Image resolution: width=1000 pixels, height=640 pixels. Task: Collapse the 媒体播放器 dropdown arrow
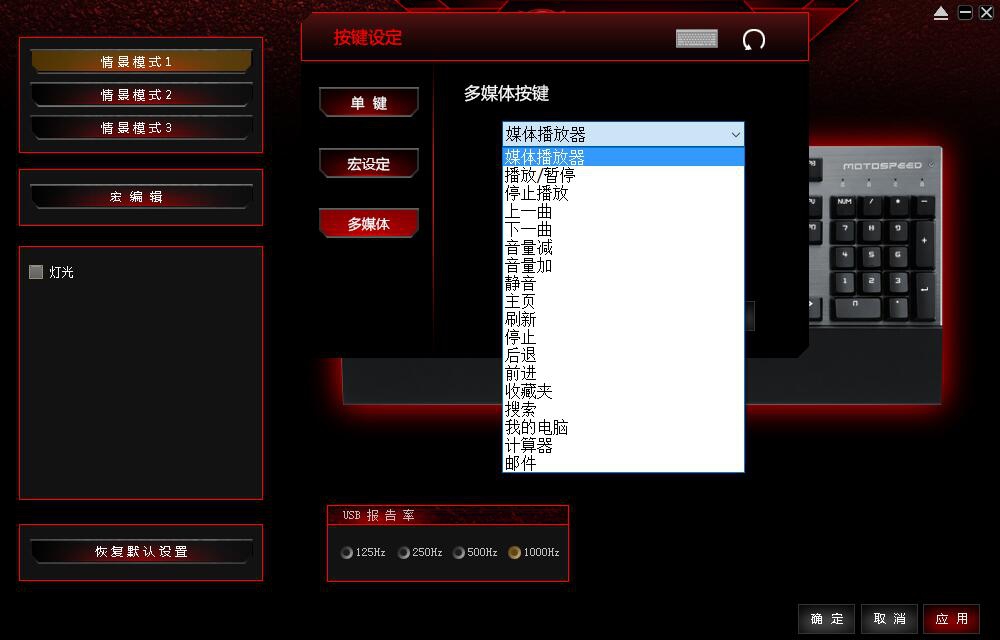click(x=735, y=134)
